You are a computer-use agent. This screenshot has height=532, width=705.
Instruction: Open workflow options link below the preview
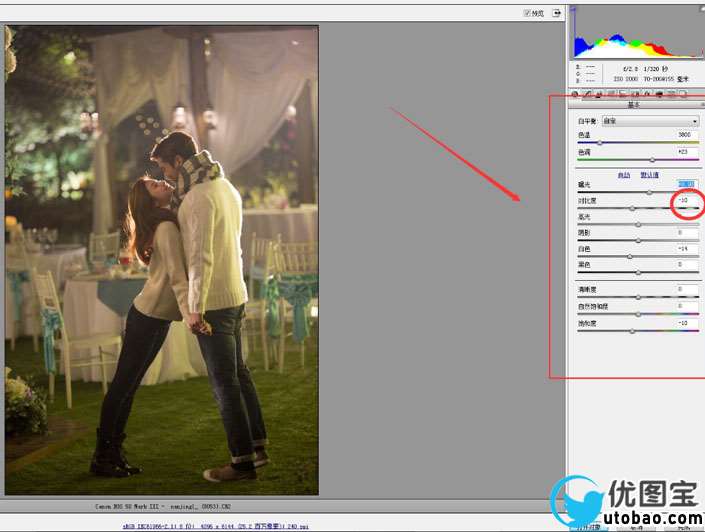(215, 526)
